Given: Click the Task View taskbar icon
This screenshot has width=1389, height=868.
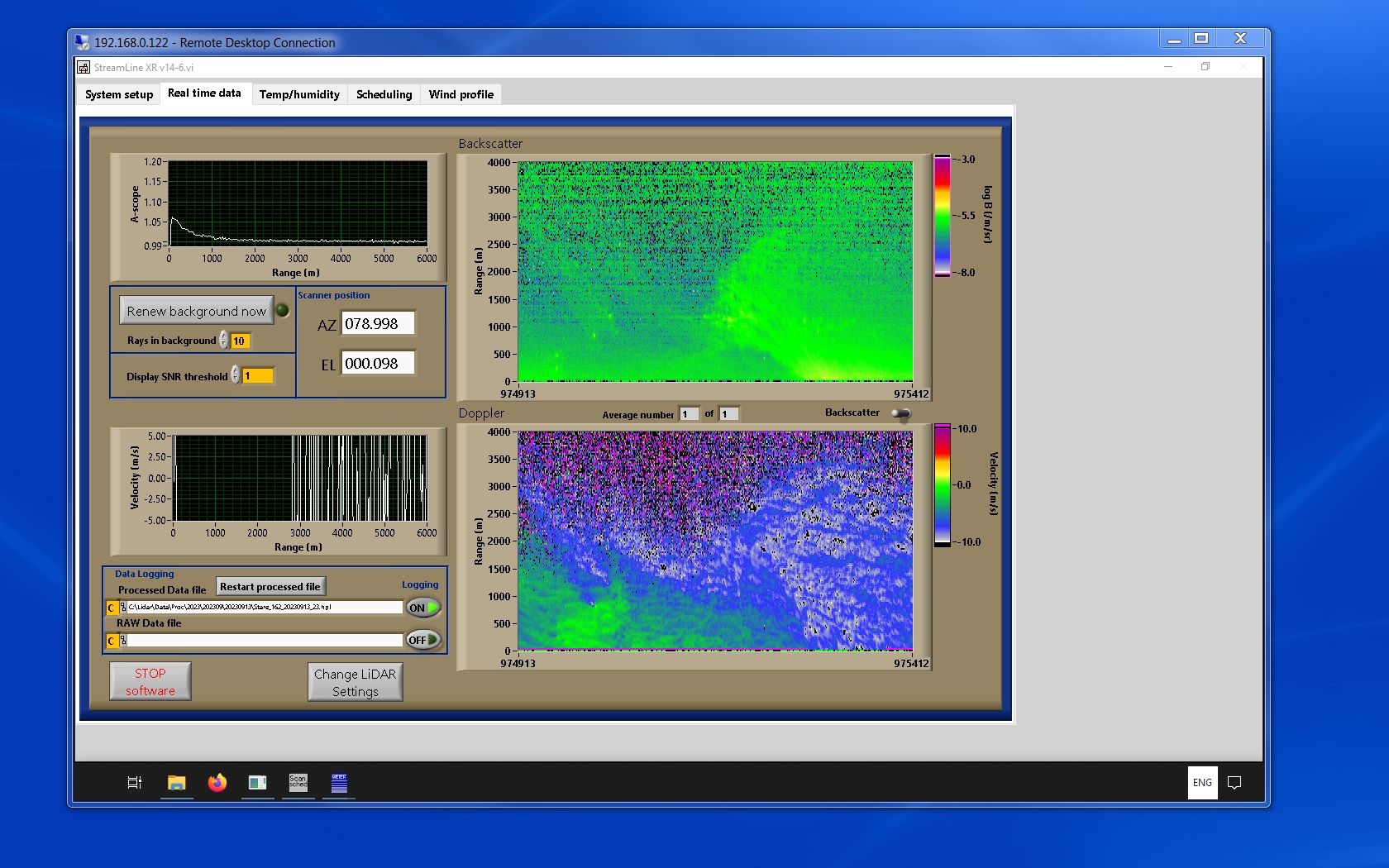Looking at the screenshot, I should 135,782.
